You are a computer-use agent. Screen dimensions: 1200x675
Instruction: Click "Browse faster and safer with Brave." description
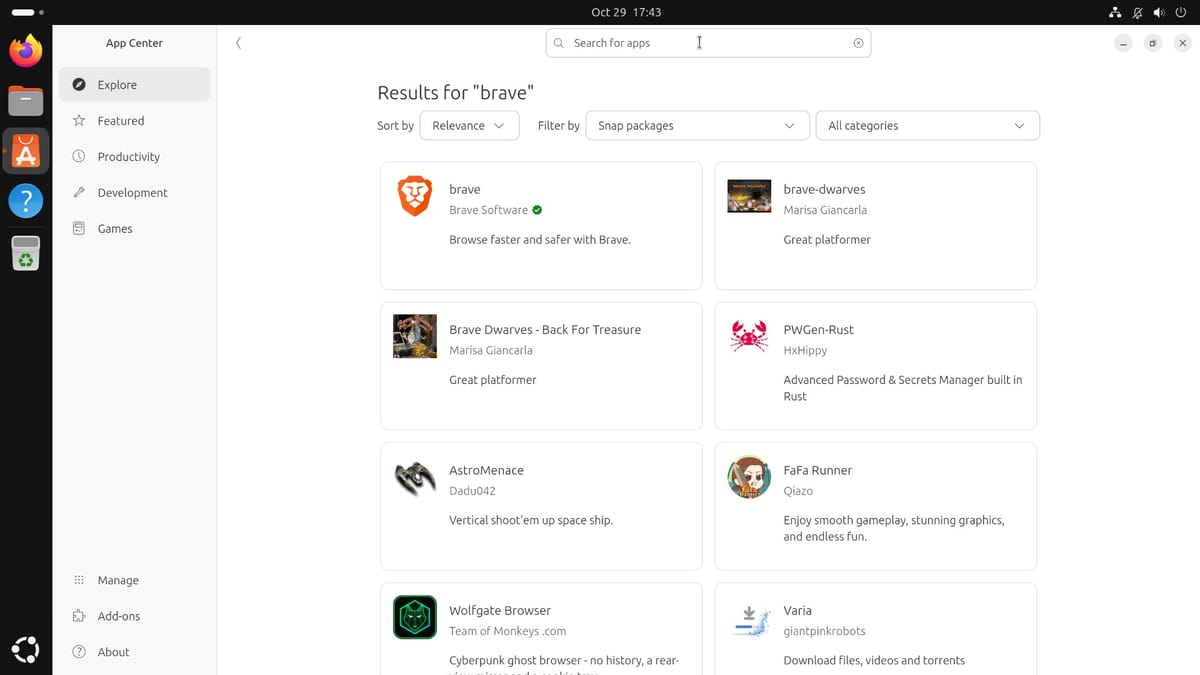[x=540, y=239]
